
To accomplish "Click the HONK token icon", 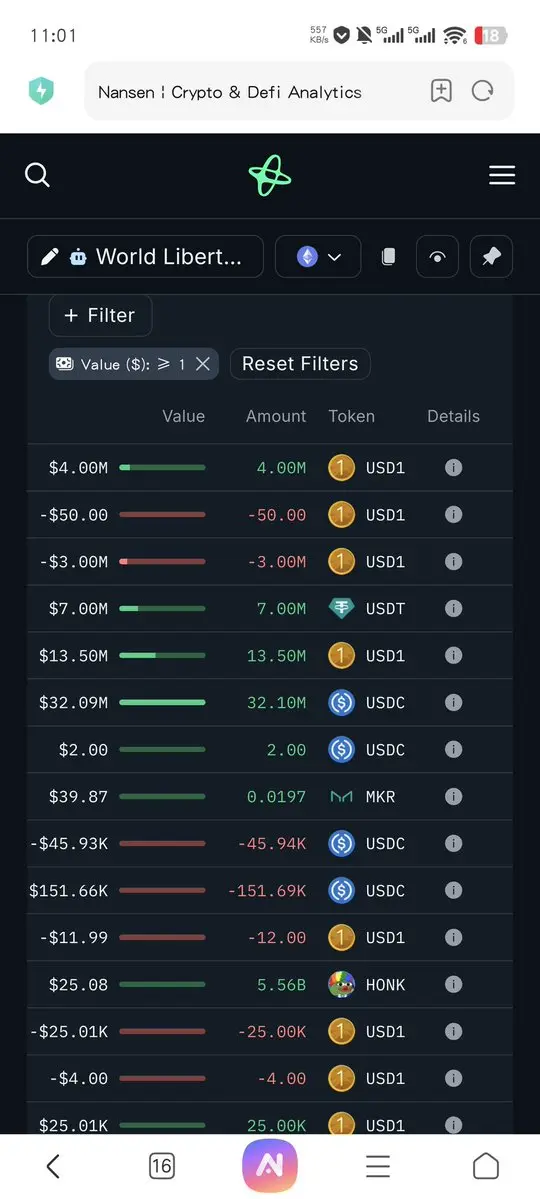I will click(x=341, y=985).
